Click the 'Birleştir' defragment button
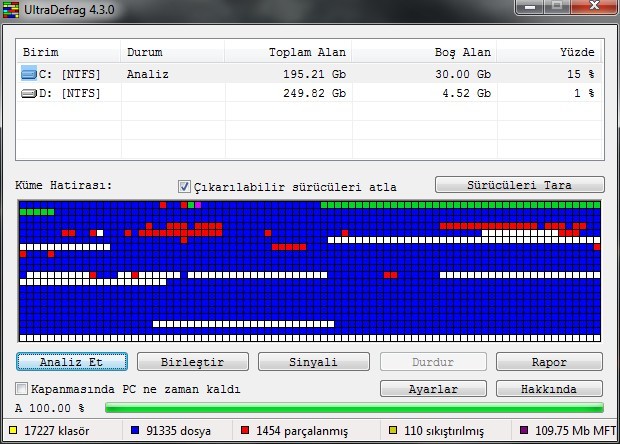 pos(193,361)
